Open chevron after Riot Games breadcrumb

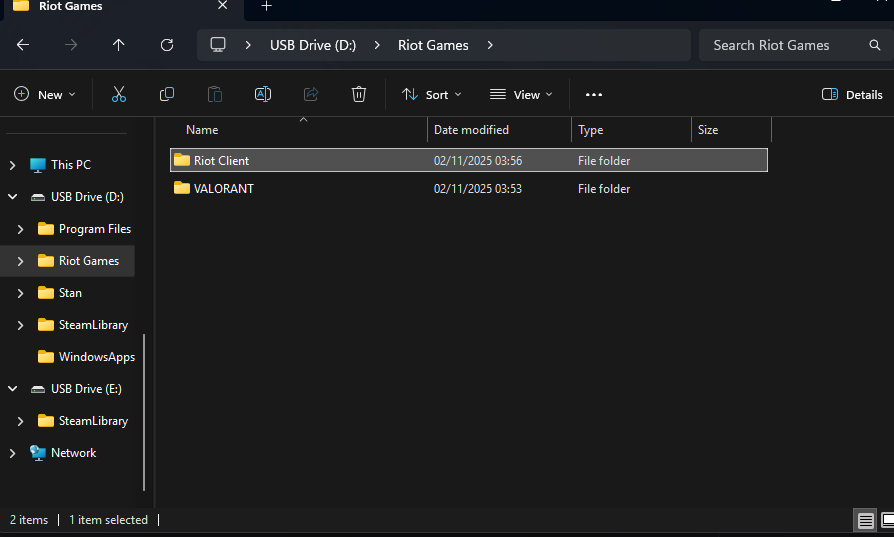(x=490, y=45)
